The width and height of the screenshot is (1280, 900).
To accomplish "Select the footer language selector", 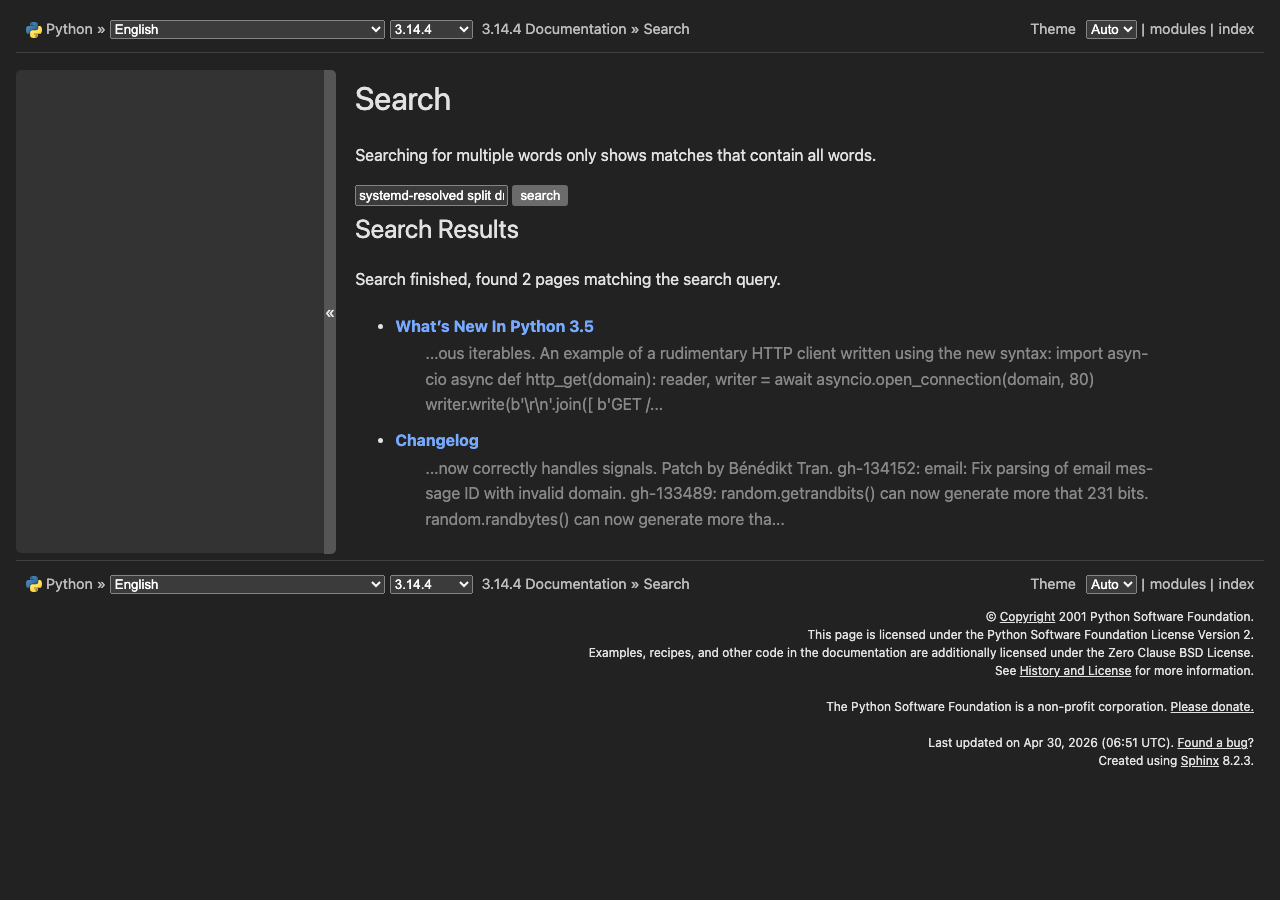I will point(246,584).
